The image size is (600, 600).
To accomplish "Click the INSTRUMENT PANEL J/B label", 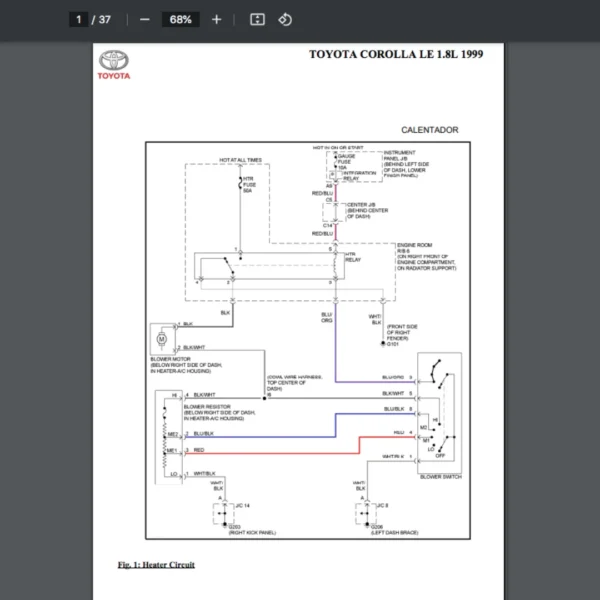I will tap(399, 155).
